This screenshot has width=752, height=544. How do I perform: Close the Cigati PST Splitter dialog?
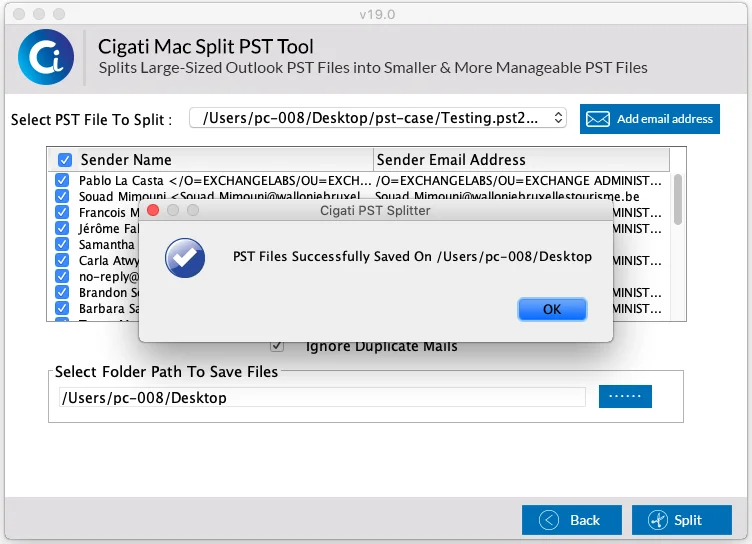(153, 210)
